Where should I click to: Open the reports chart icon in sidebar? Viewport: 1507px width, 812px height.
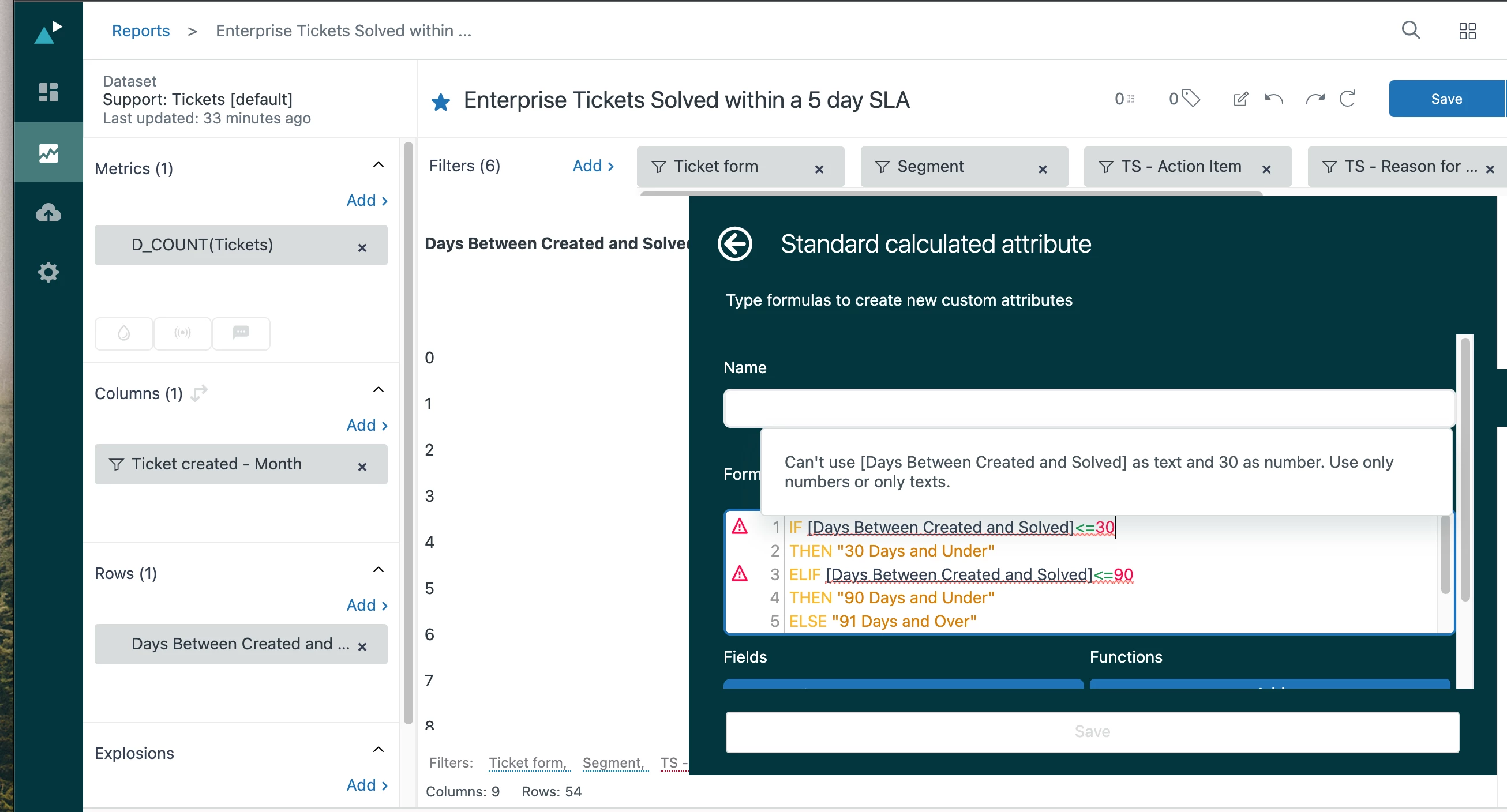click(48, 153)
